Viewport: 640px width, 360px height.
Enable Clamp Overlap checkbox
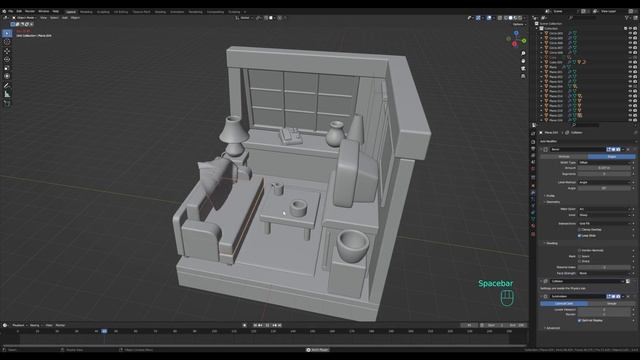click(x=579, y=230)
